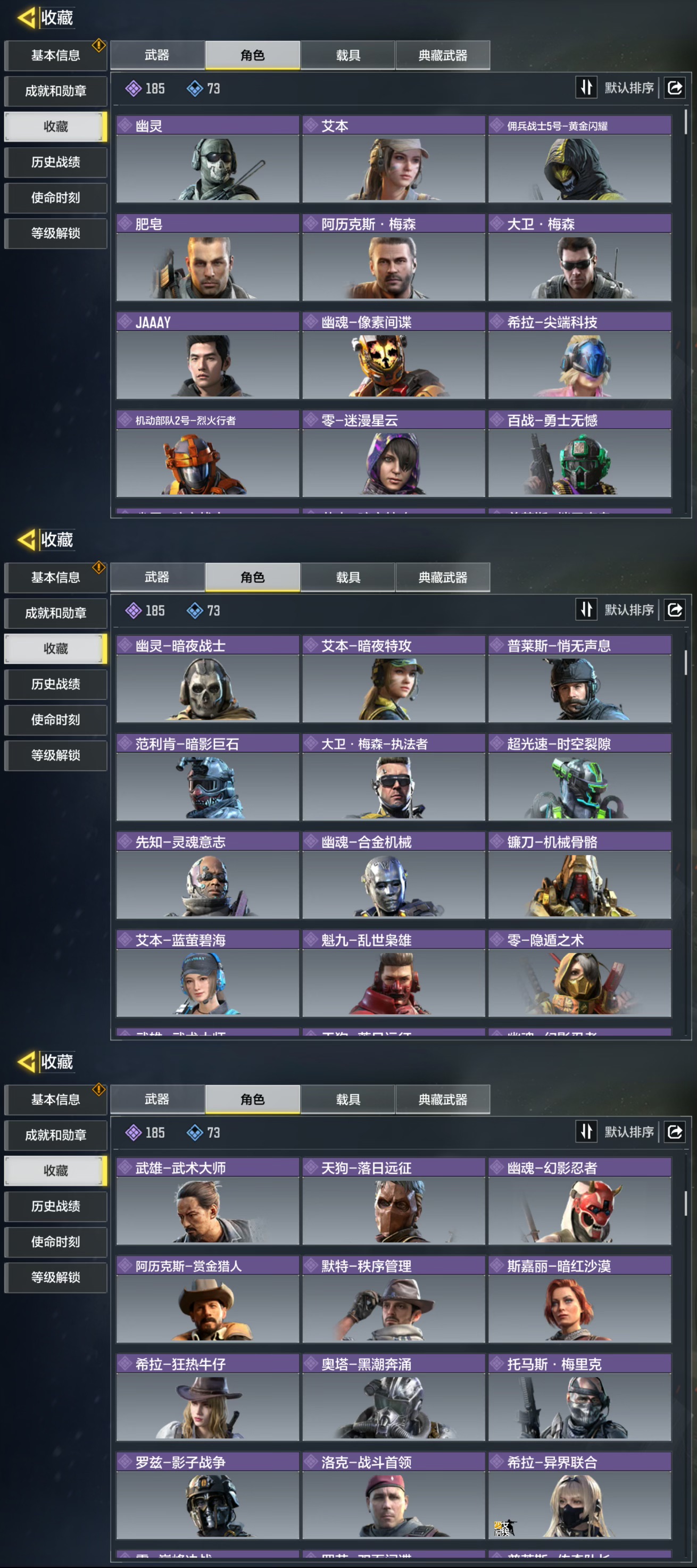Open the 超光速-时空裂隙 character card
Viewport: 697px width, 1568px height.
(579, 777)
